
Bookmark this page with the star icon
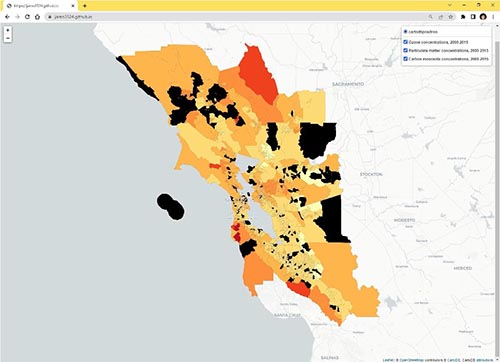coord(451,17)
